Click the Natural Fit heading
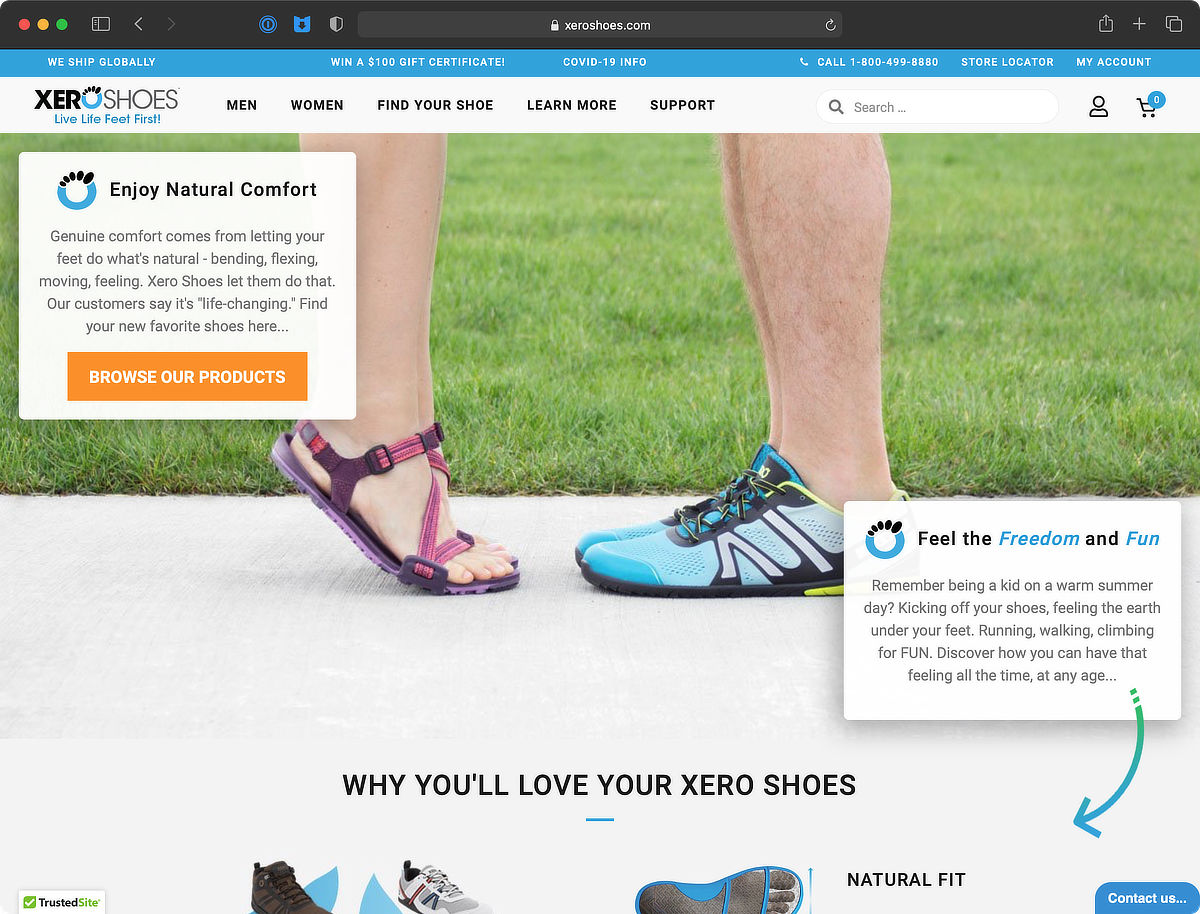The width and height of the screenshot is (1200, 914). point(906,880)
